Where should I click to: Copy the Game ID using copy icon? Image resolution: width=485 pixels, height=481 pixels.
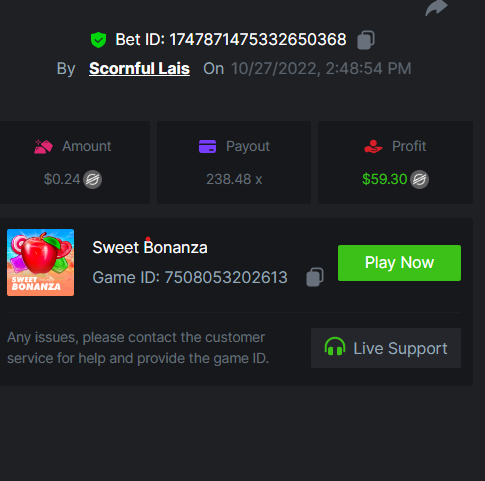(315, 277)
